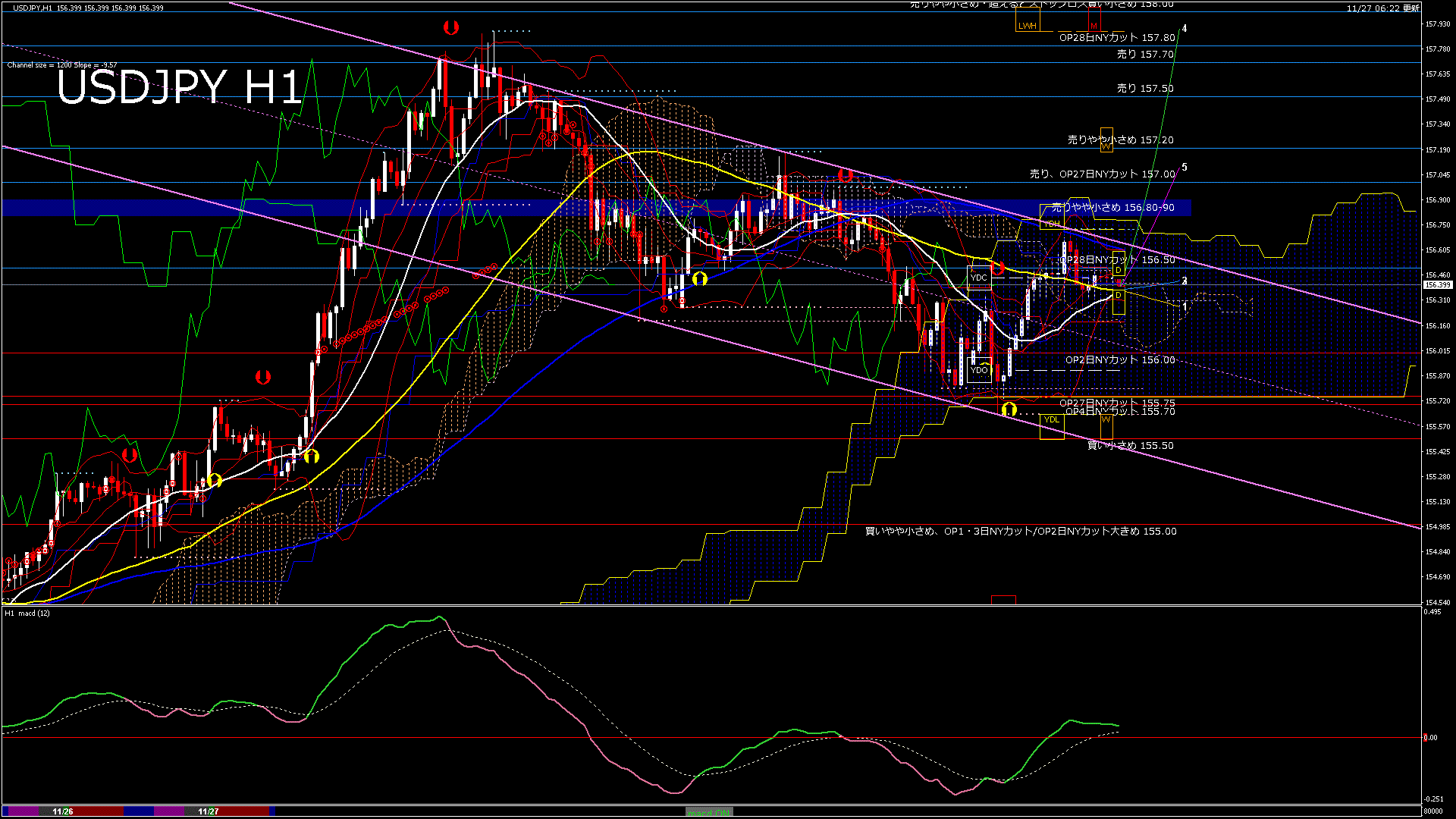Image resolution: width=1456 pixels, height=819 pixels.
Task: Select the white YDO label box
Action: (979, 371)
